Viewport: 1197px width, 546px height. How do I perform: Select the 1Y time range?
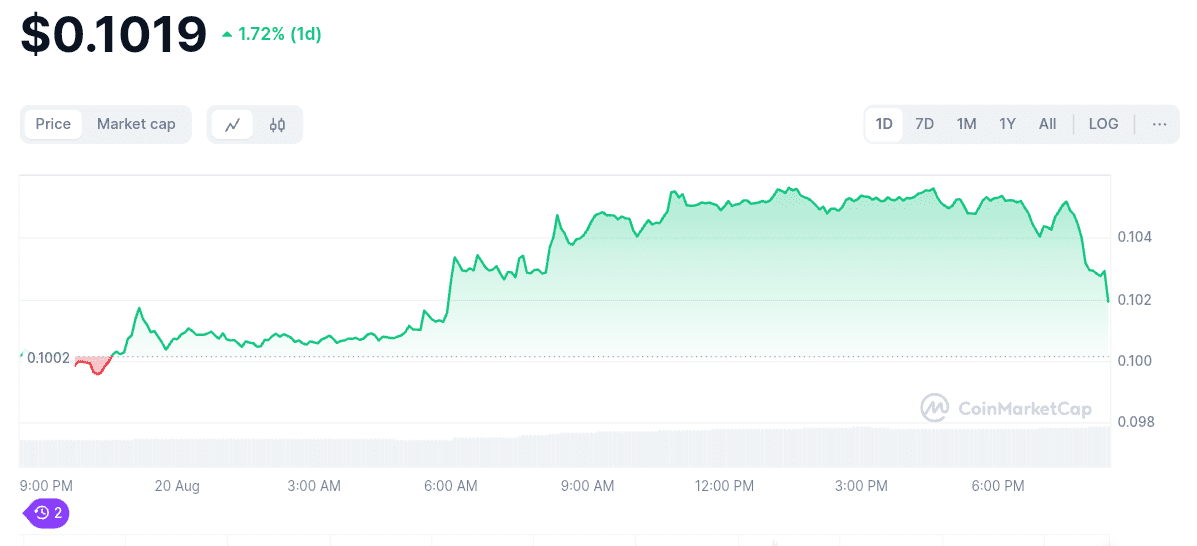(x=1007, y=124)
